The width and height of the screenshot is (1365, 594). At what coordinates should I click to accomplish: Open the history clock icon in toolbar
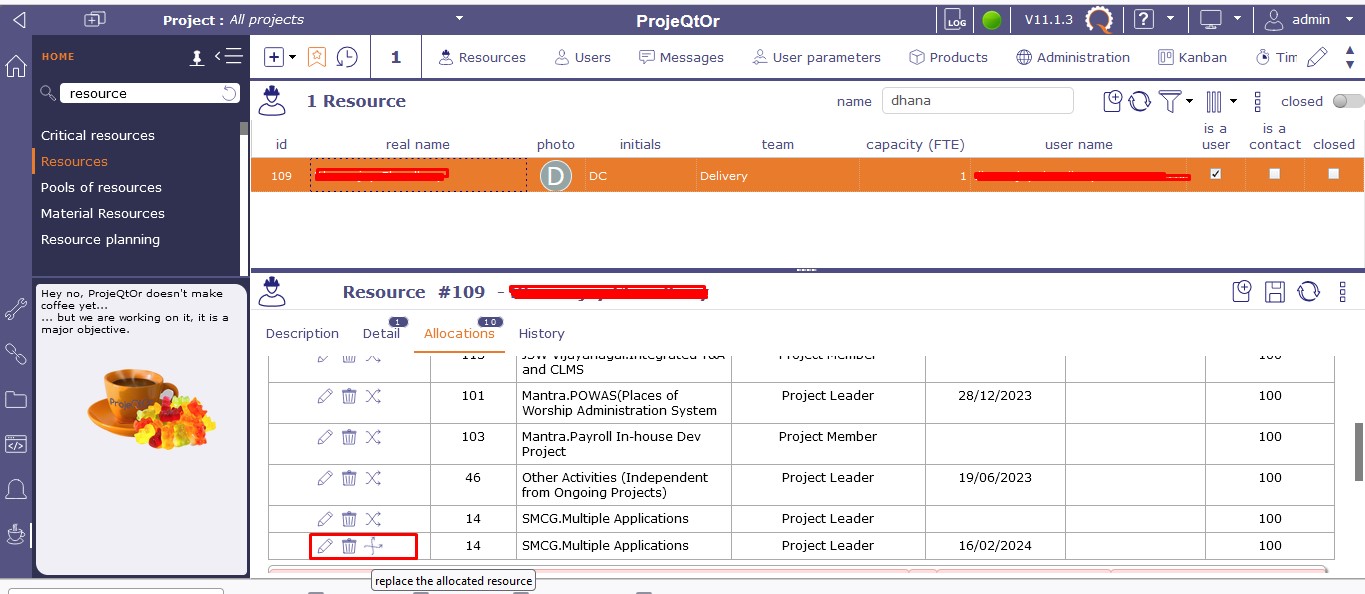pyautogui.click(x=347, y=57)
